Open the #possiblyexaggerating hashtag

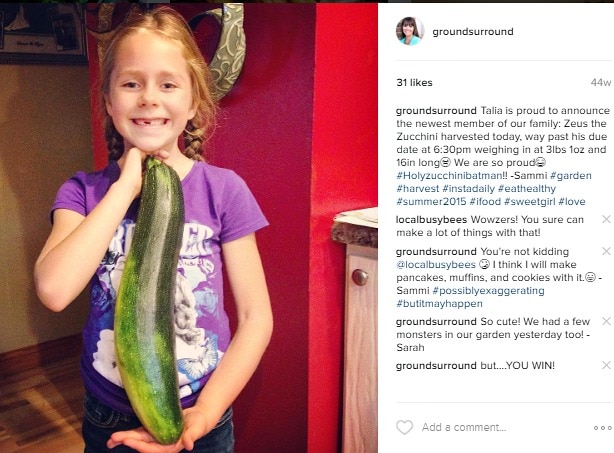pyautogui.click(x=488, y=291)
